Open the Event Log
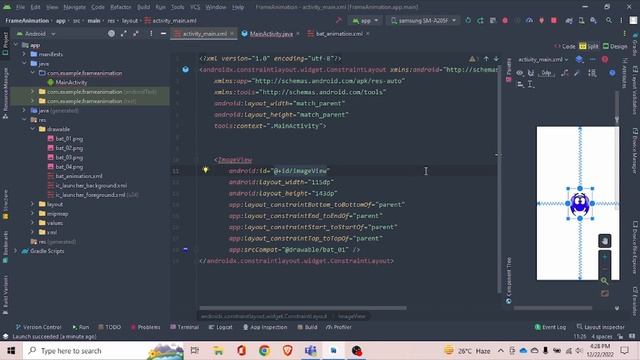Viewport: 640px width, 360px height. click(550, 327)
